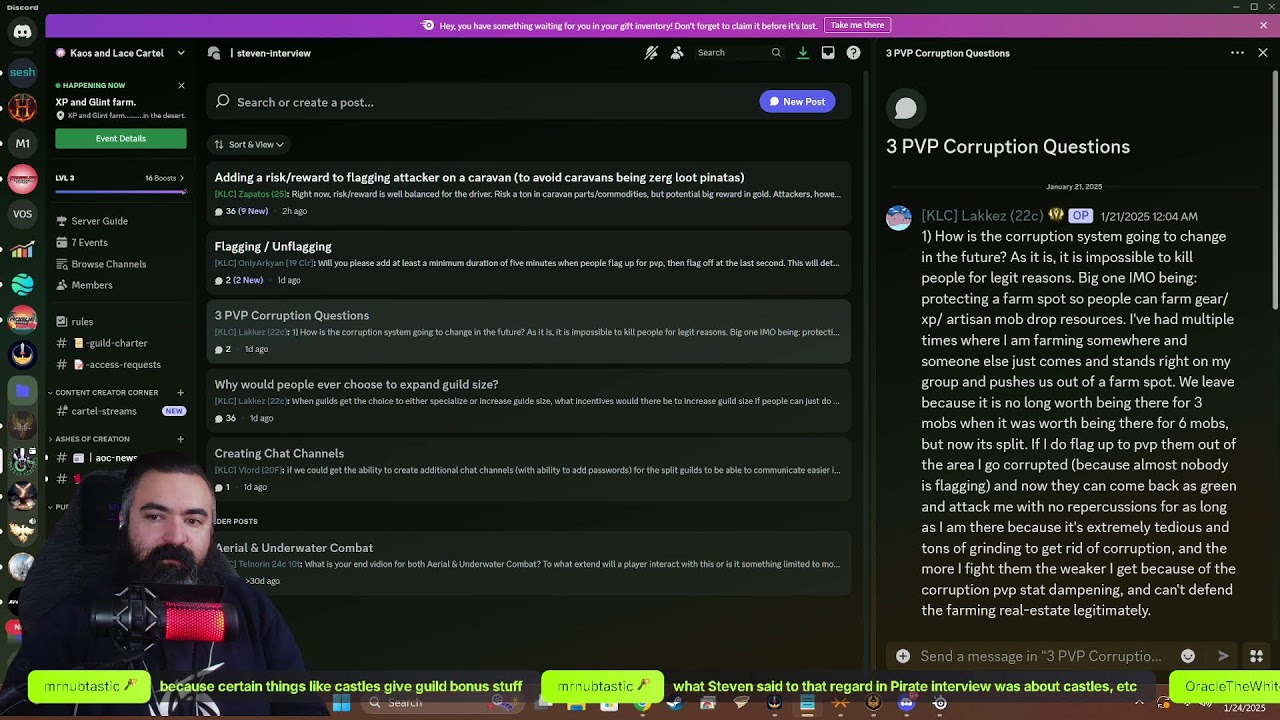Open apps launcher icon in message box

[1256, 656]
